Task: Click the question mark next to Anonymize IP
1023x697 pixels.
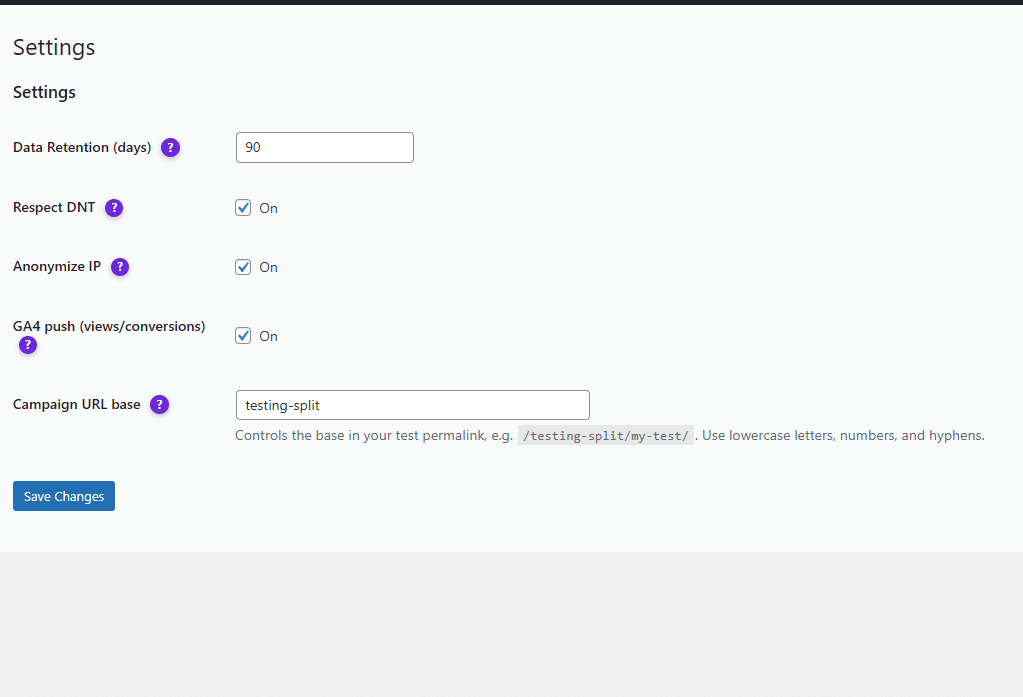Action: (x=120, y=267)
